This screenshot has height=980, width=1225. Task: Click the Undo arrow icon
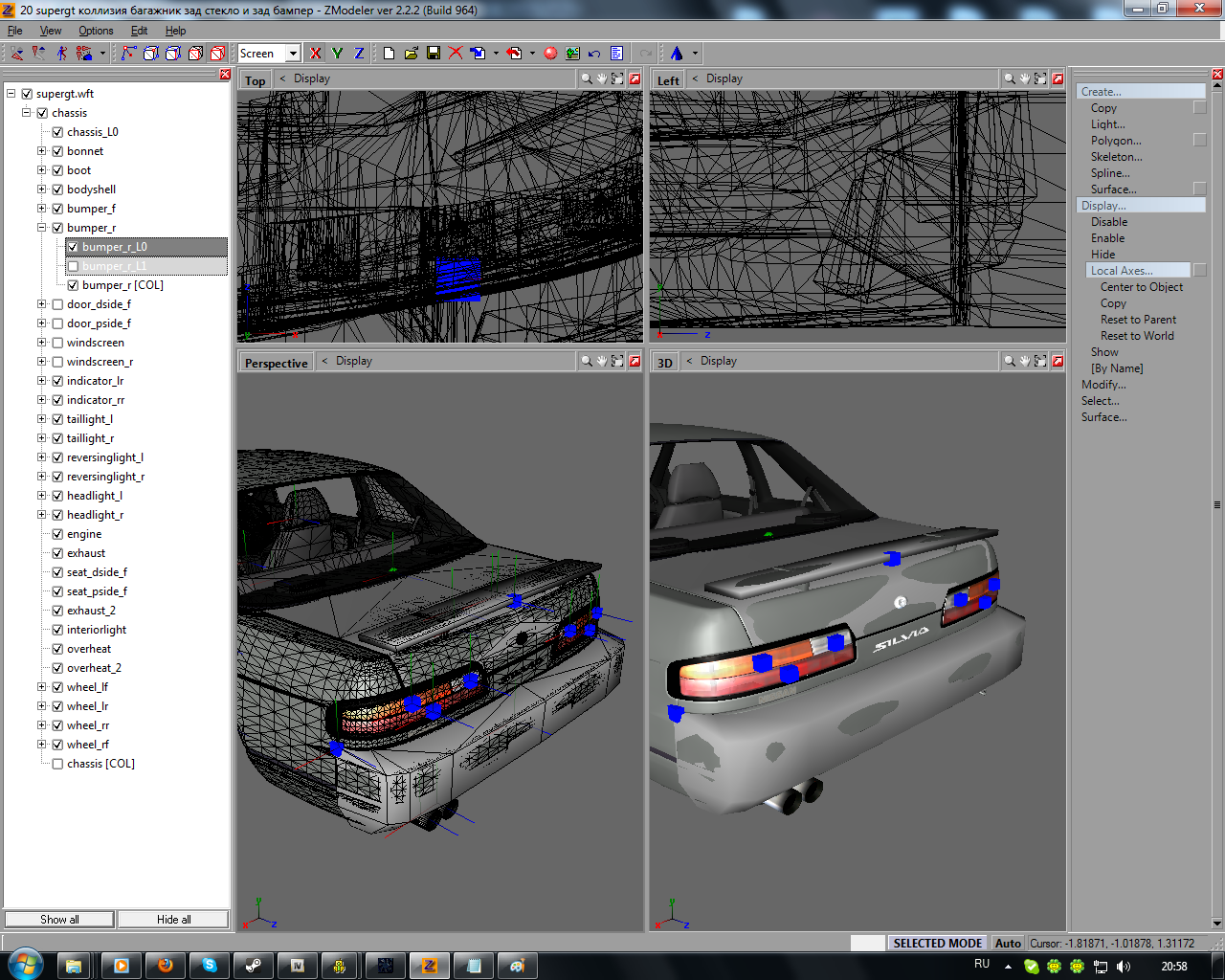click(x=594, y=54)
